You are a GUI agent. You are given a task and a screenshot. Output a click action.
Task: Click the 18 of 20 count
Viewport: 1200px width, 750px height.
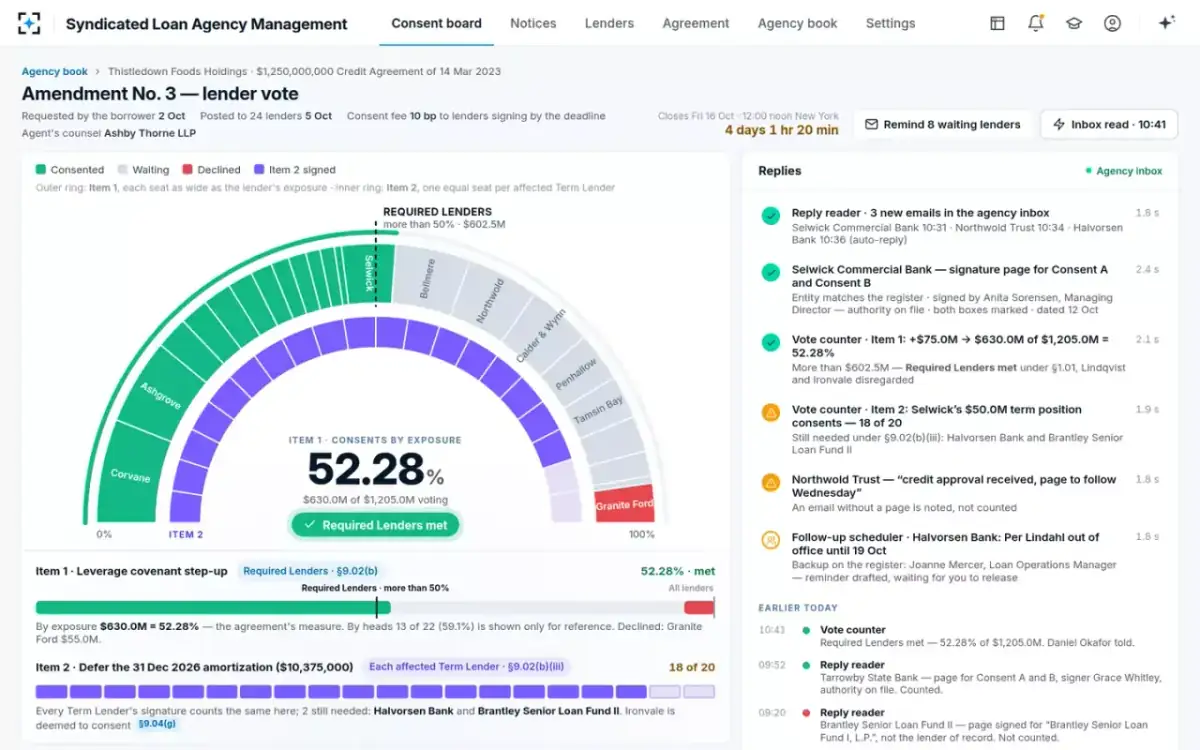(692, 667)
